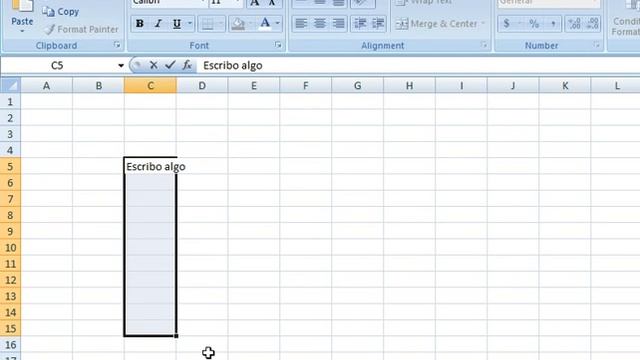Click inside the Name Box showing C5
Viewport: 640px width, 360px height.
57,65
